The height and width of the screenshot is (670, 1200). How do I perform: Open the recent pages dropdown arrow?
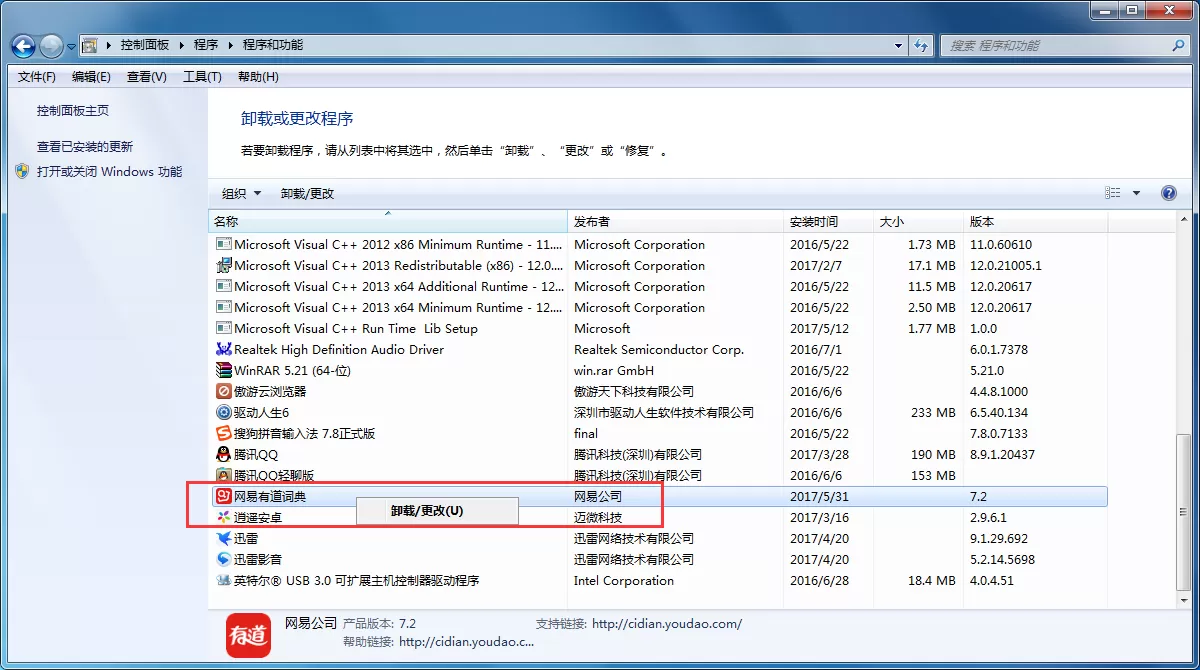[72, 46]
